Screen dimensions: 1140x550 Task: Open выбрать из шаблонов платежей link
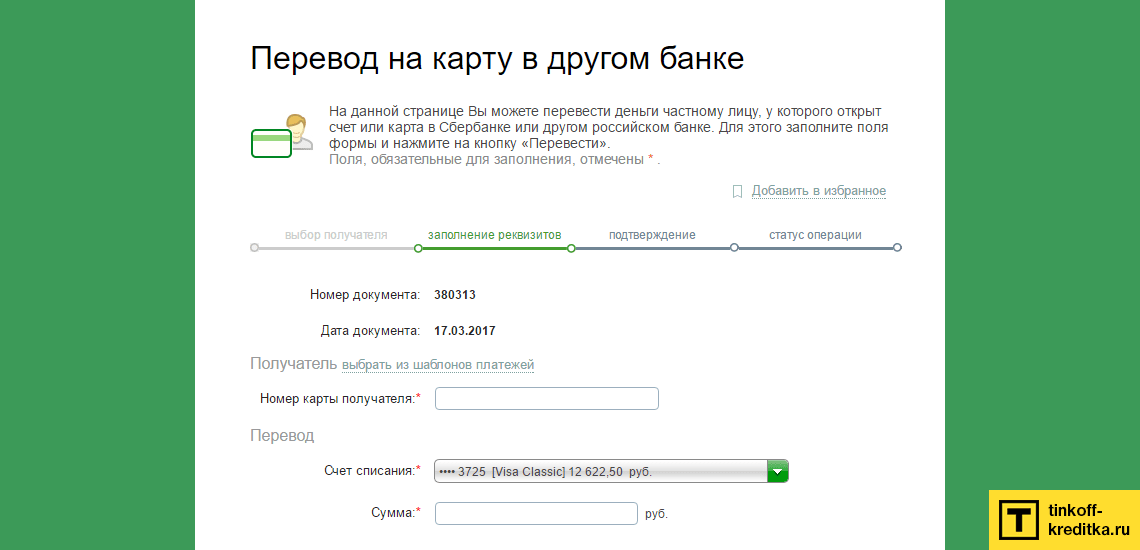tap(438, 364)
